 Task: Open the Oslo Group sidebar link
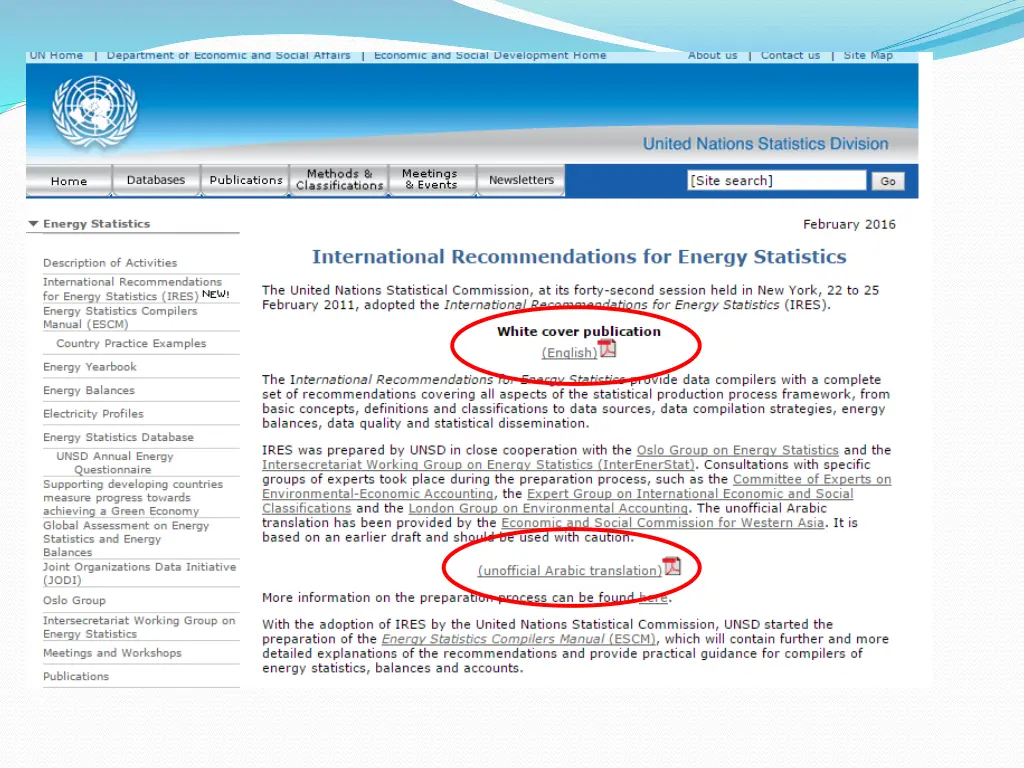coord(74,601)
